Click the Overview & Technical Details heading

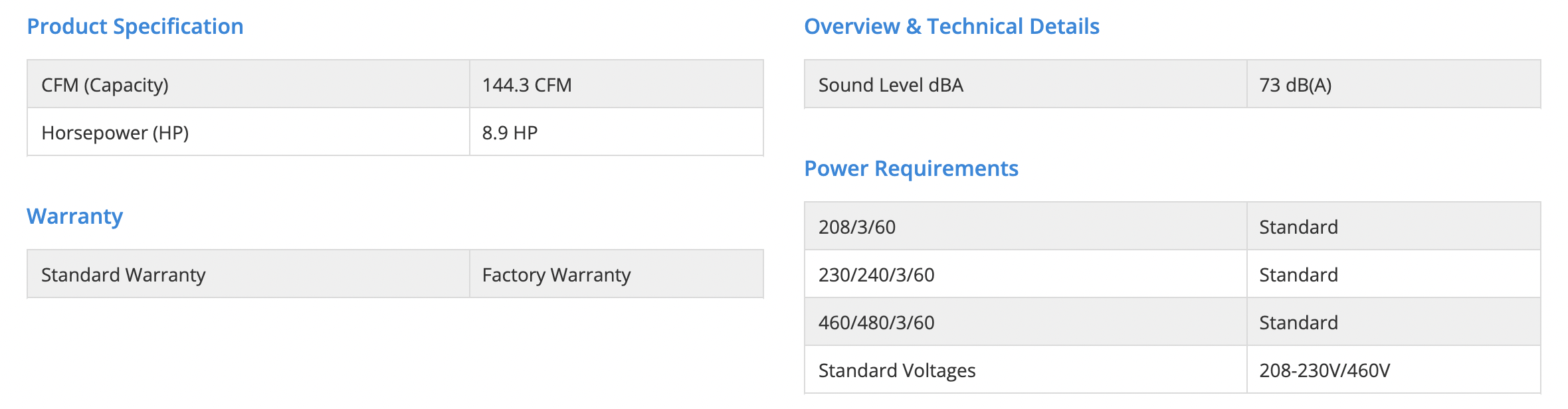tap(951, 27)
